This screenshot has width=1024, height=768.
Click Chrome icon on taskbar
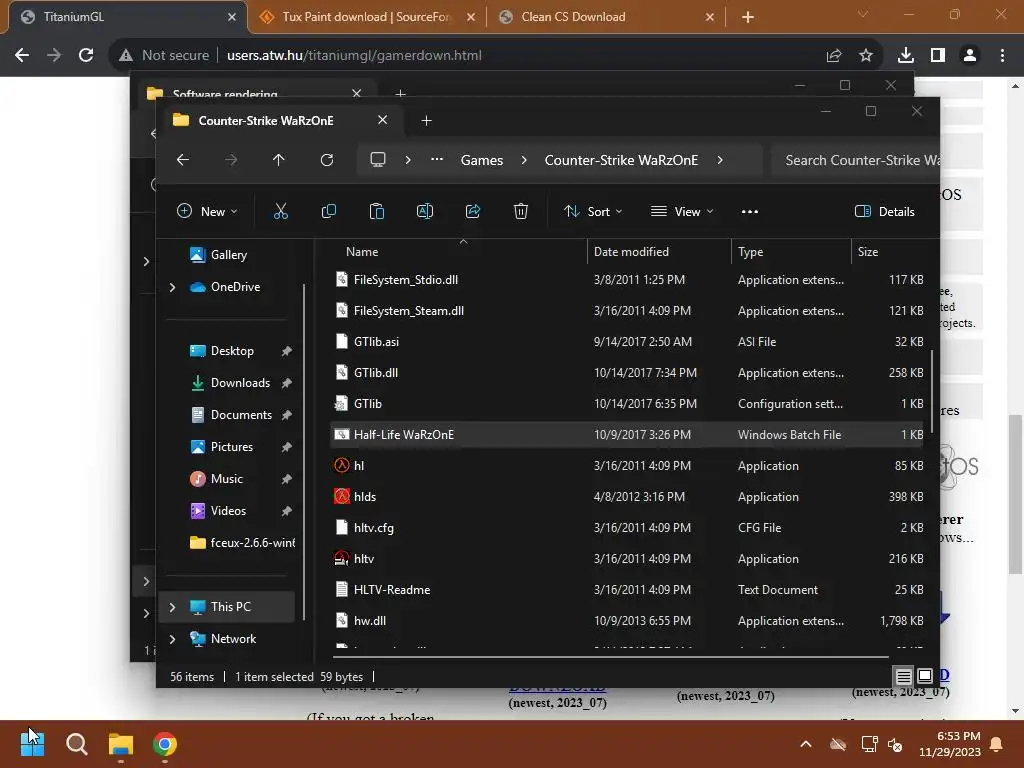[165, 744]
